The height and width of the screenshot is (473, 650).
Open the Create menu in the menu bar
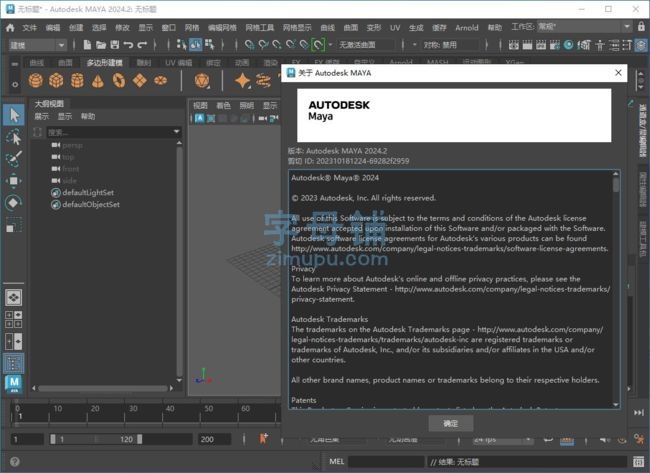[76, 28]
